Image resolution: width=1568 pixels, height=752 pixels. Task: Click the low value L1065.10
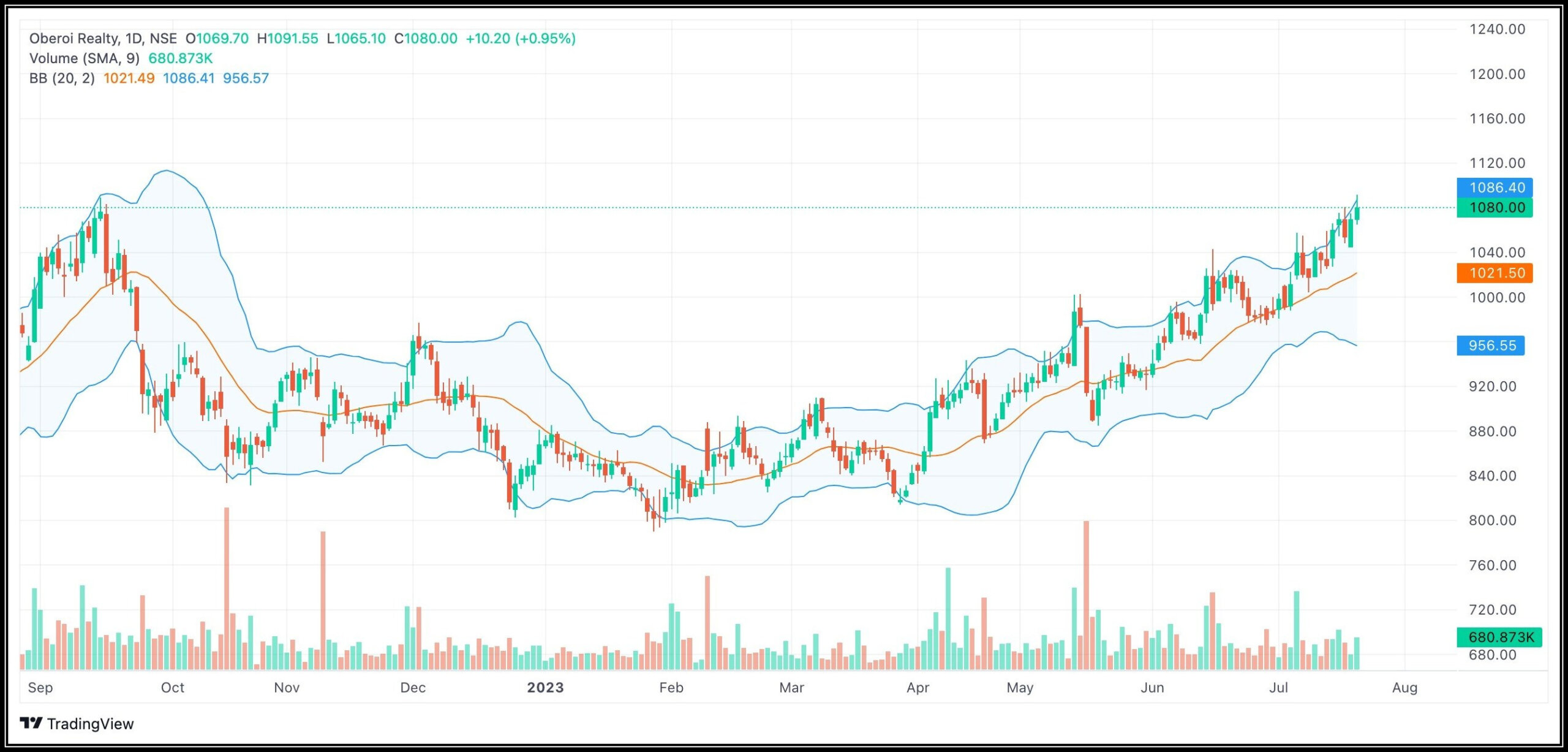coord(356,39)
